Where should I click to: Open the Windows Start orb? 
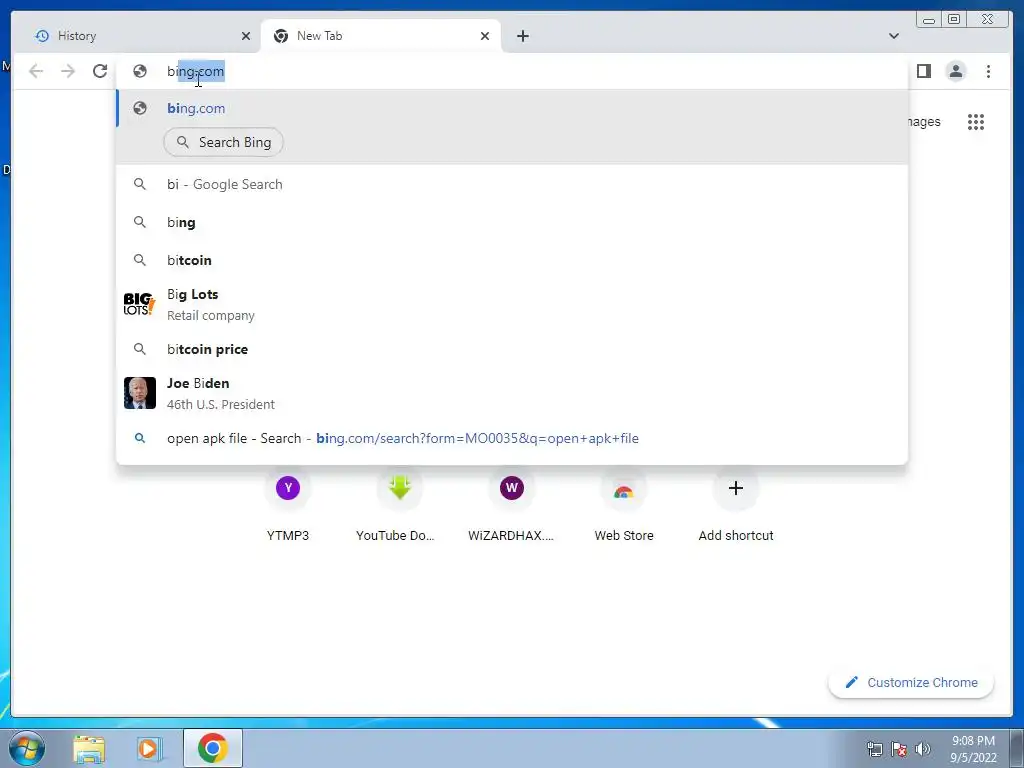[27, 748]
